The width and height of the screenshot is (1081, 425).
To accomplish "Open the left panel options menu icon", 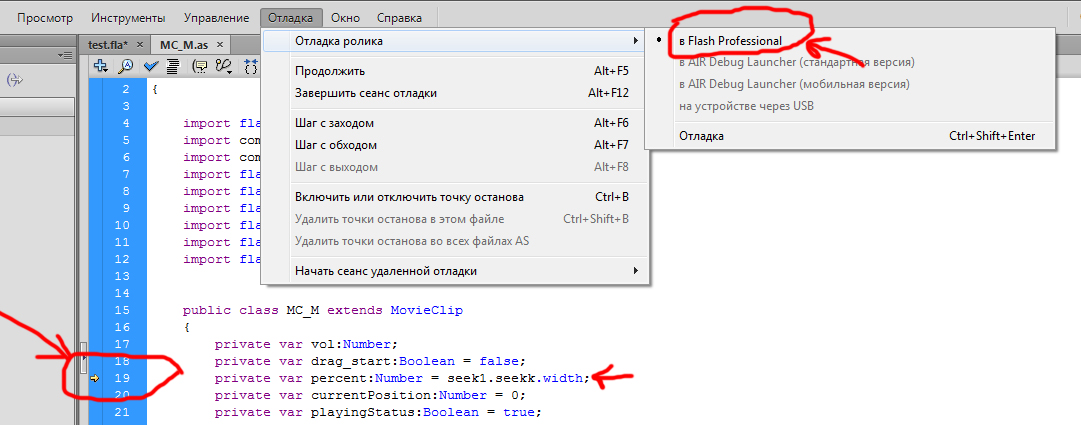I will (x=65, y=55).
